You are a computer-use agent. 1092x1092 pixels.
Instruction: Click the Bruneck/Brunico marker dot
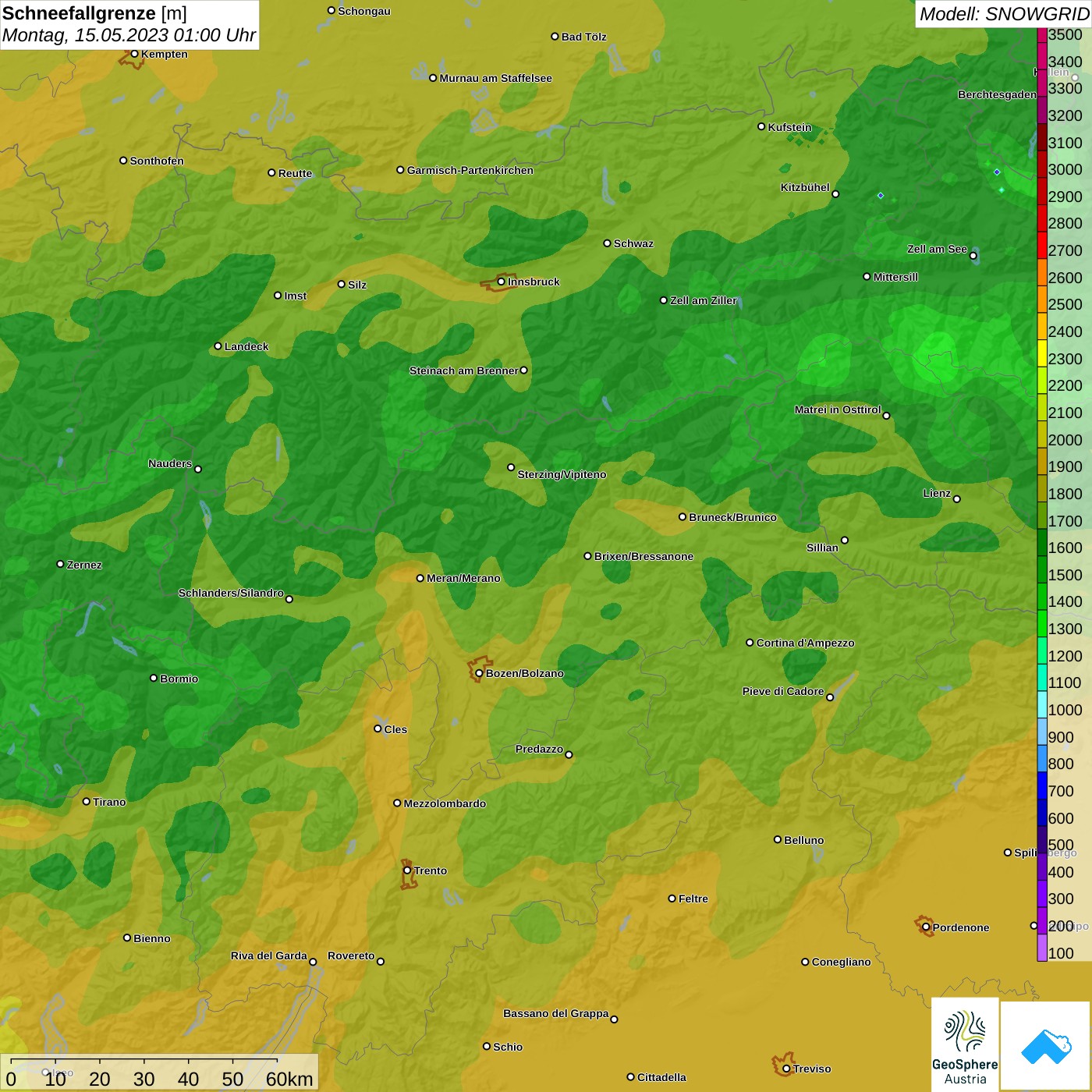pyautogui.click(x=682, y=516)
